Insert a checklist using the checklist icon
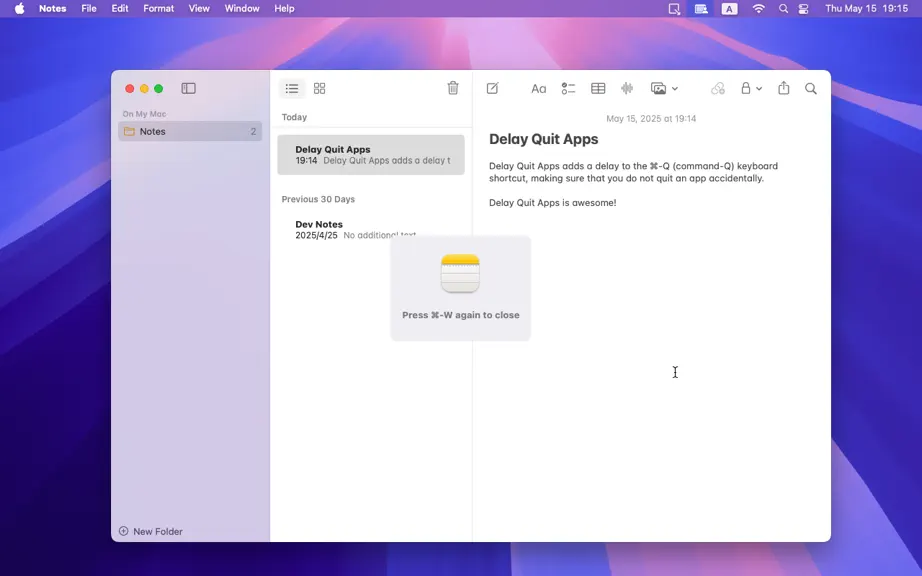The width and height of the screenshot is (922, 576). point(568,88)
